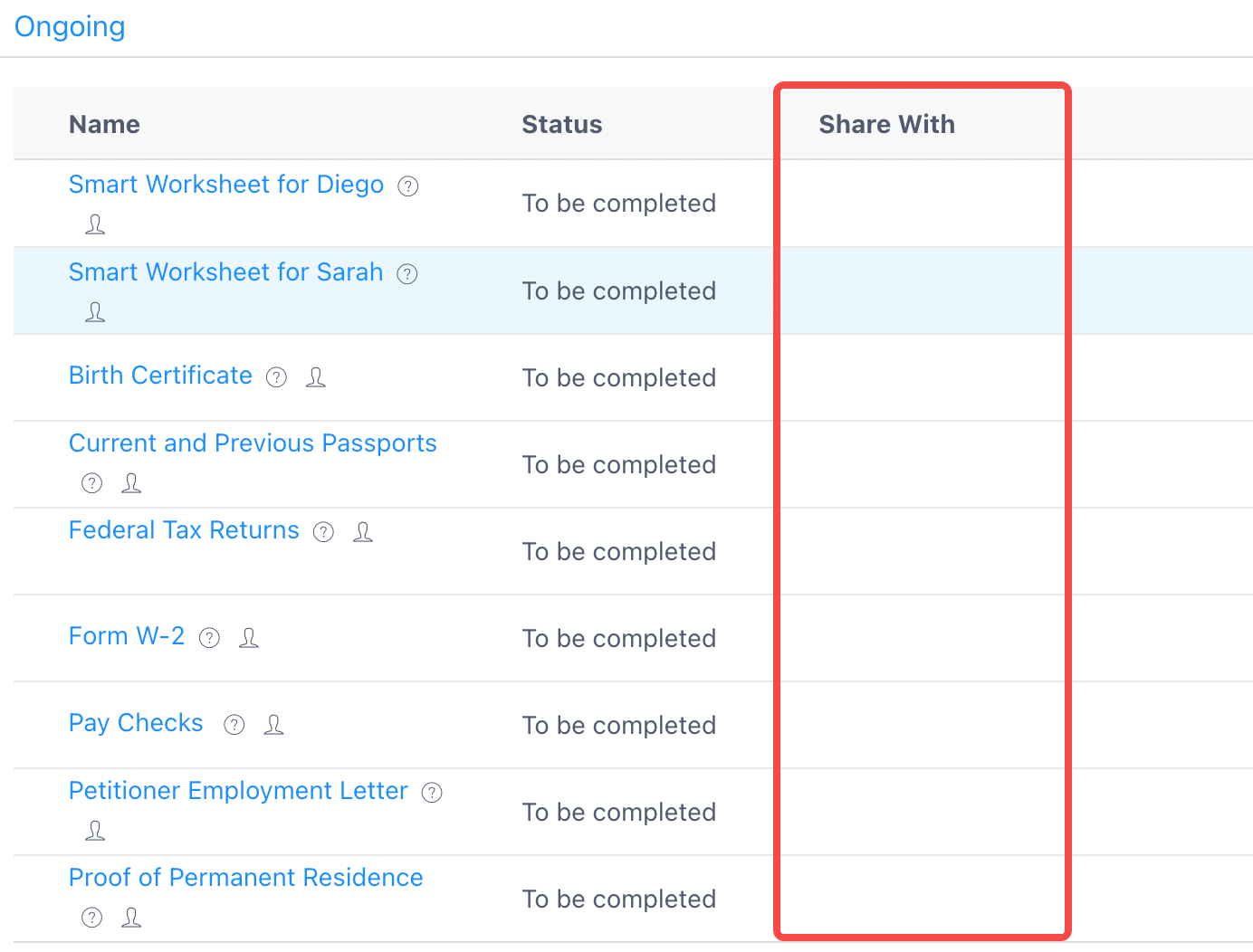Click the Share With column header

pos(886,124)
